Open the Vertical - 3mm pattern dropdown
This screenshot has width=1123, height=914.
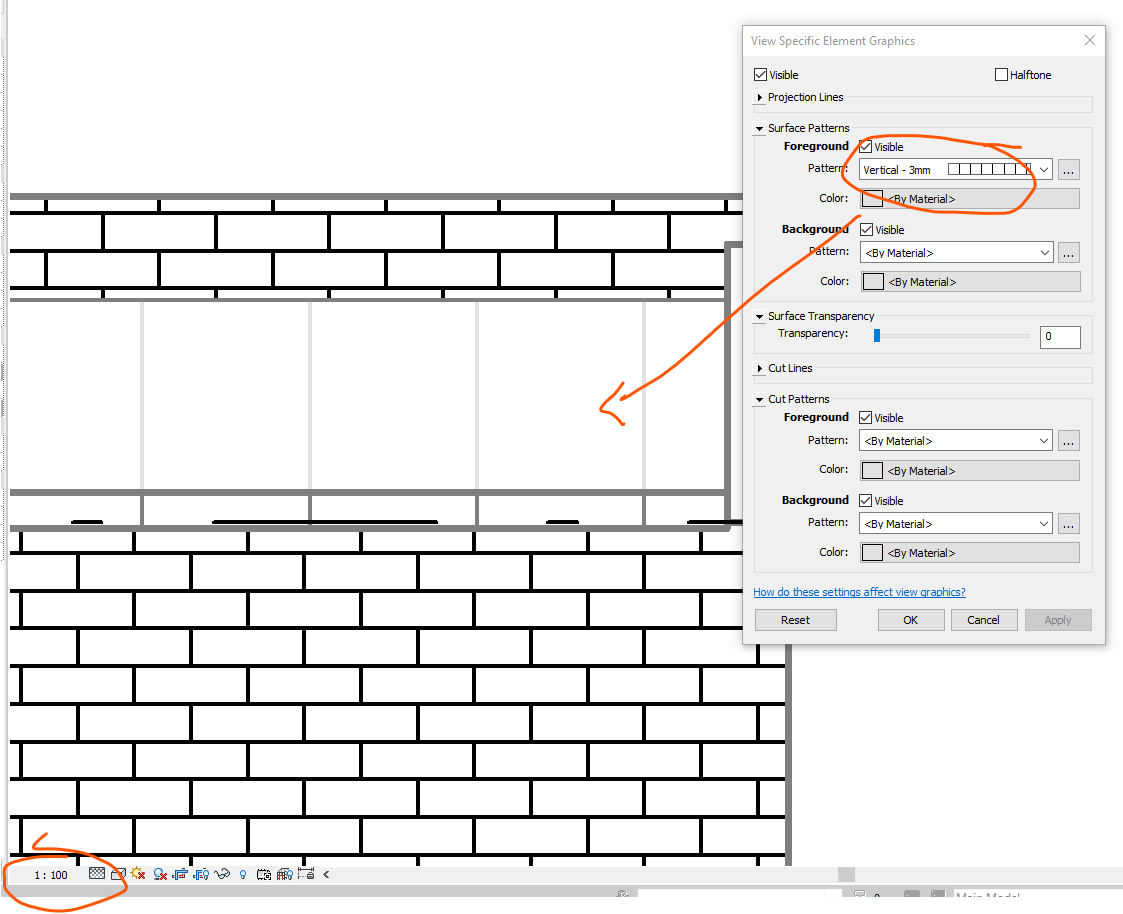pos(1043,169)
